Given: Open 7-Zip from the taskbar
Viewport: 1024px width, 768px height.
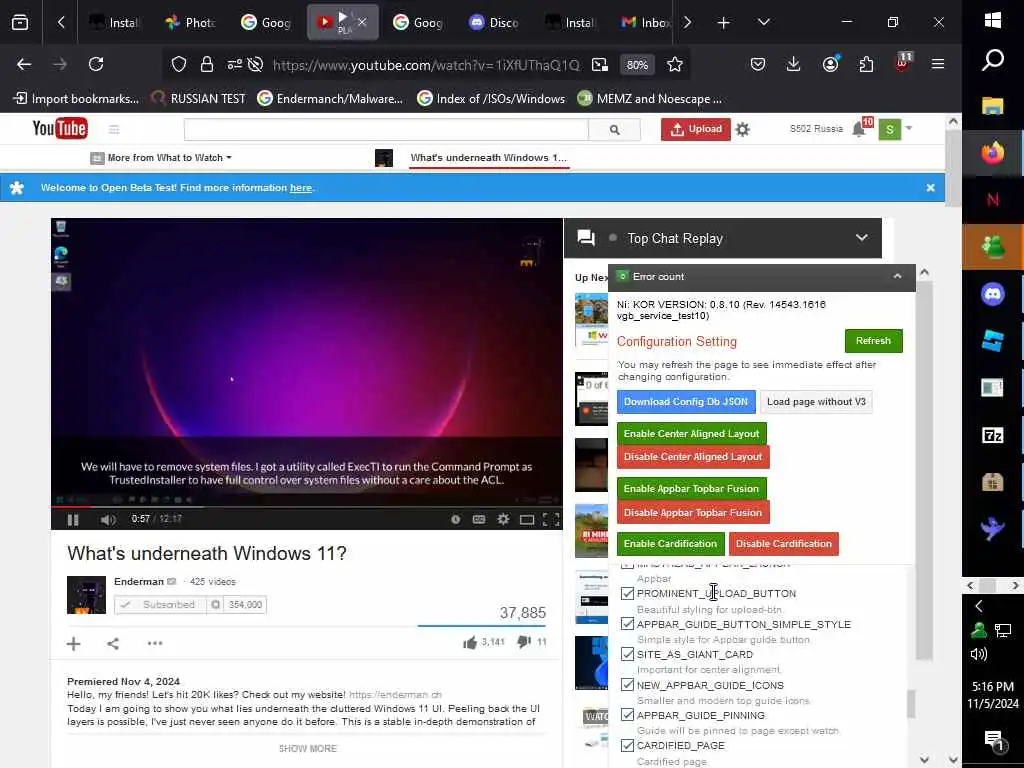Looking at the screenshot, I should tap(993, 435).
